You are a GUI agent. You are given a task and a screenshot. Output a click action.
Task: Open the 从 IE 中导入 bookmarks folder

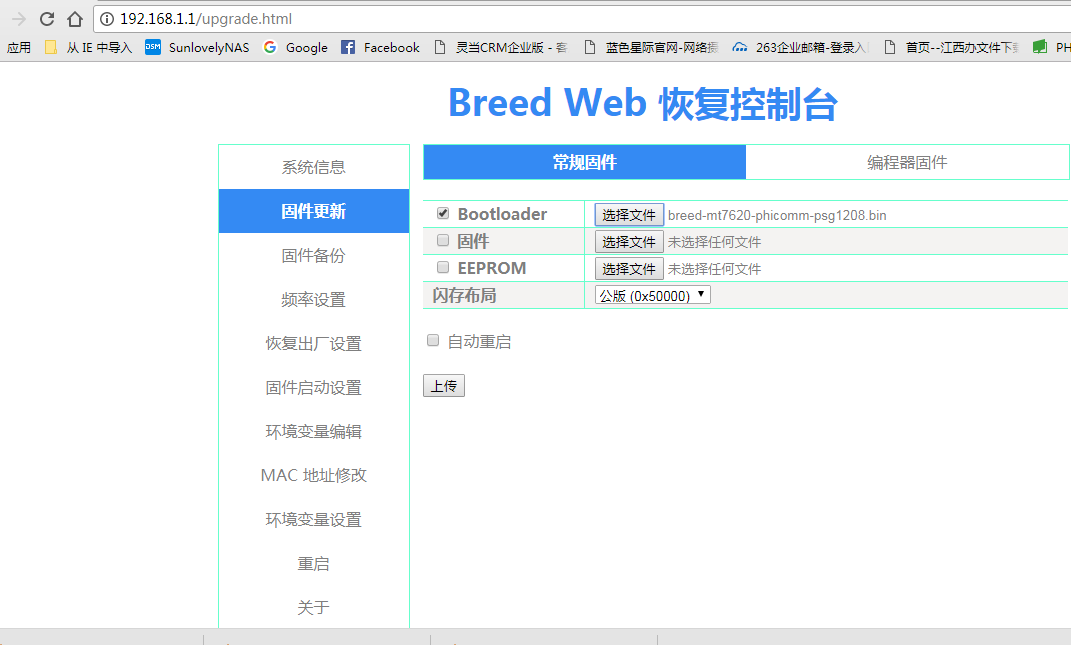(x=88, y=47)
